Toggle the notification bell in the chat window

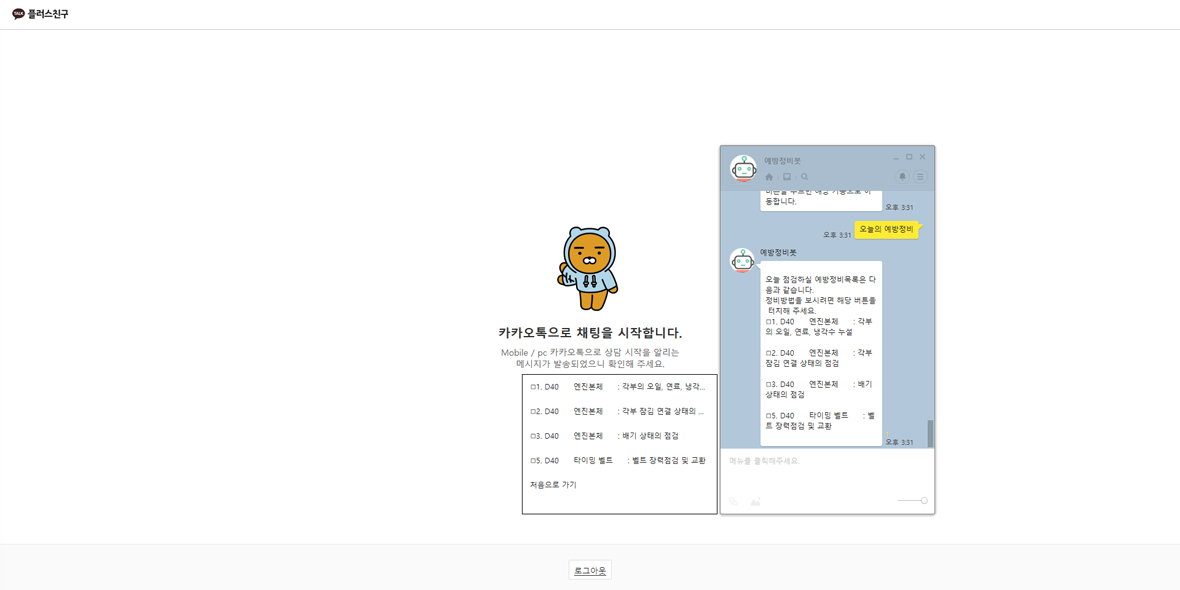tap(902, 177)
